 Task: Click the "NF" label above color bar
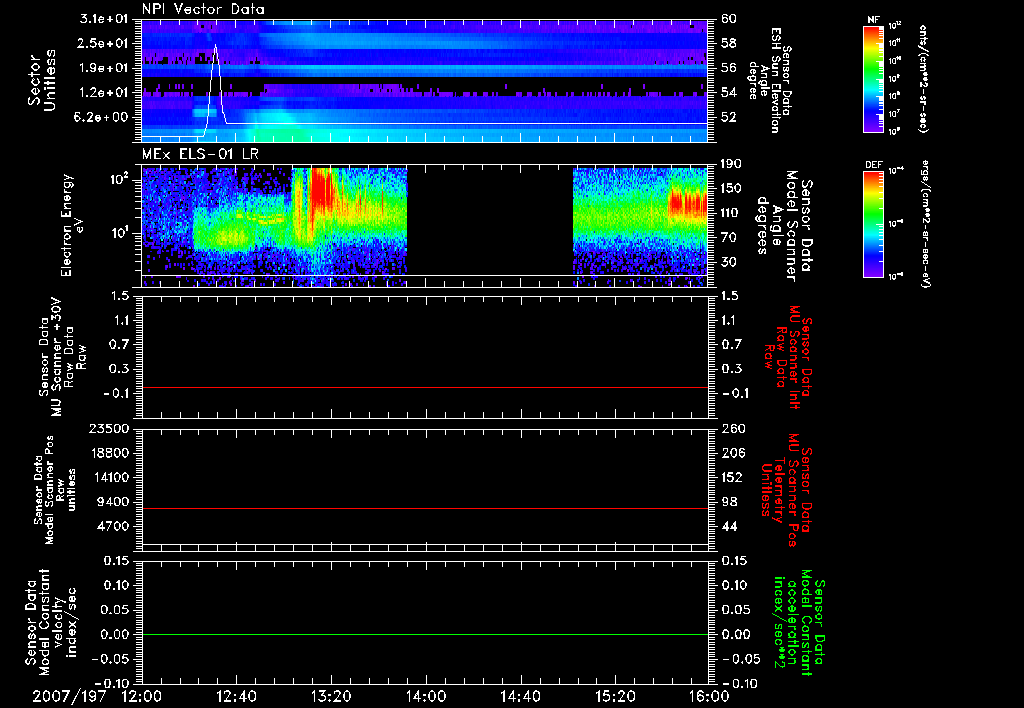click(x=874, y=20)
